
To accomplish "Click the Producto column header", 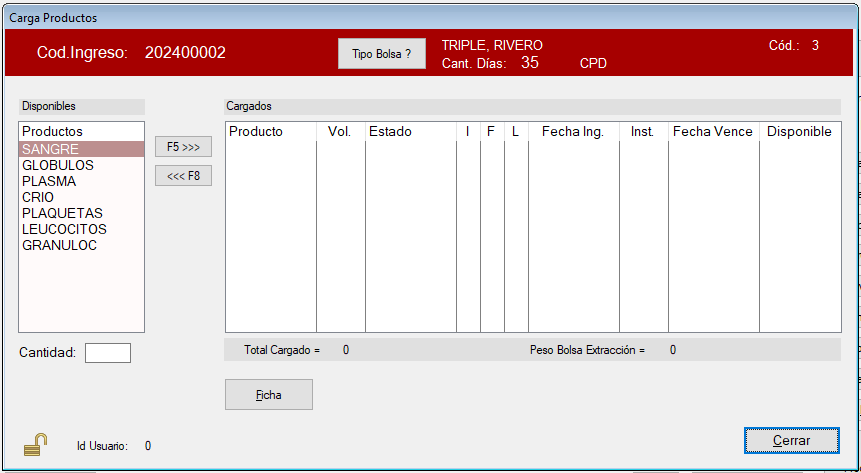I will coord(256,132).
